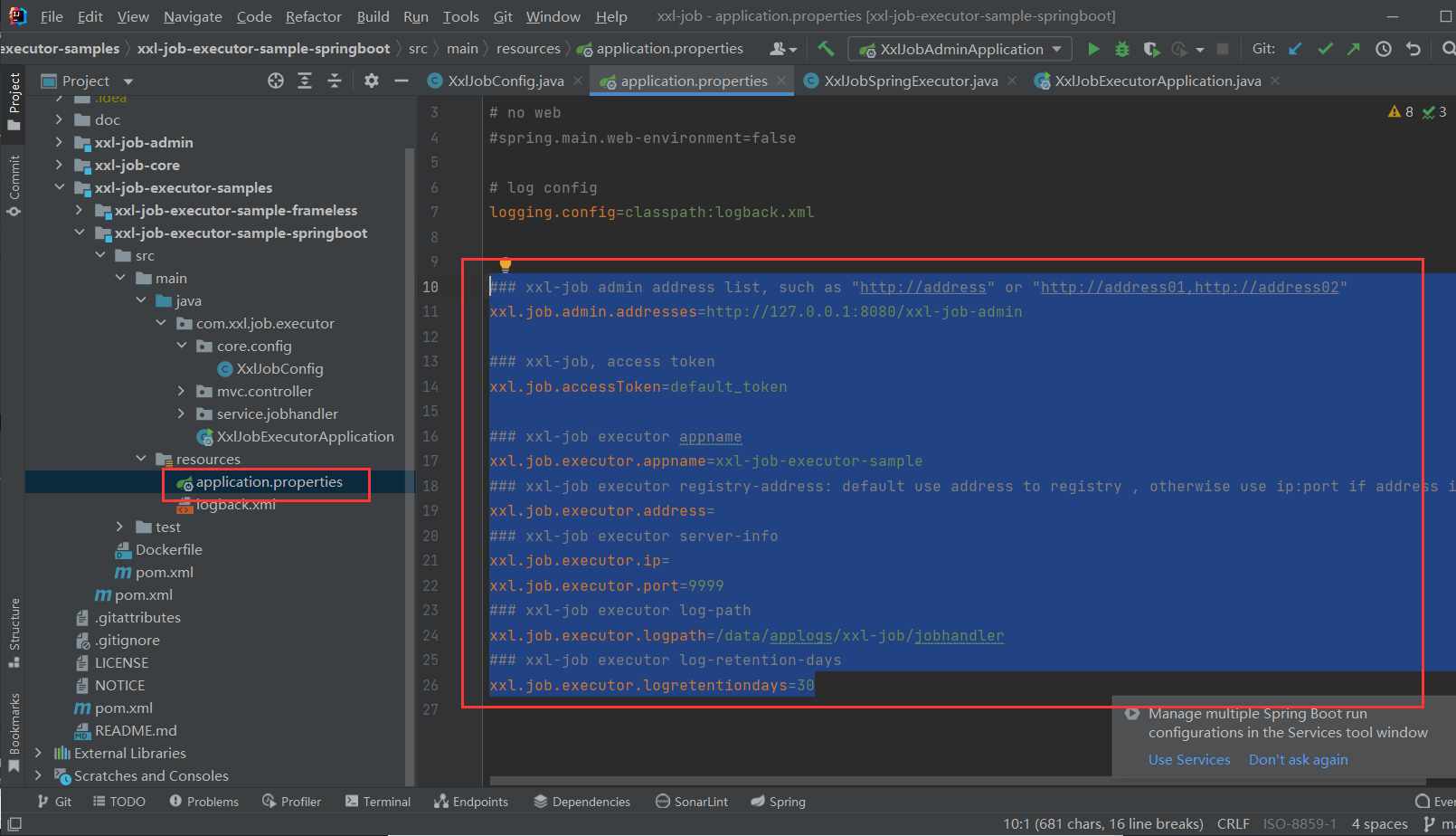Switch to XxlJobSpringExecutor.java tab
The height and width of the screenshot is (836, 1456).
[911, 81]
